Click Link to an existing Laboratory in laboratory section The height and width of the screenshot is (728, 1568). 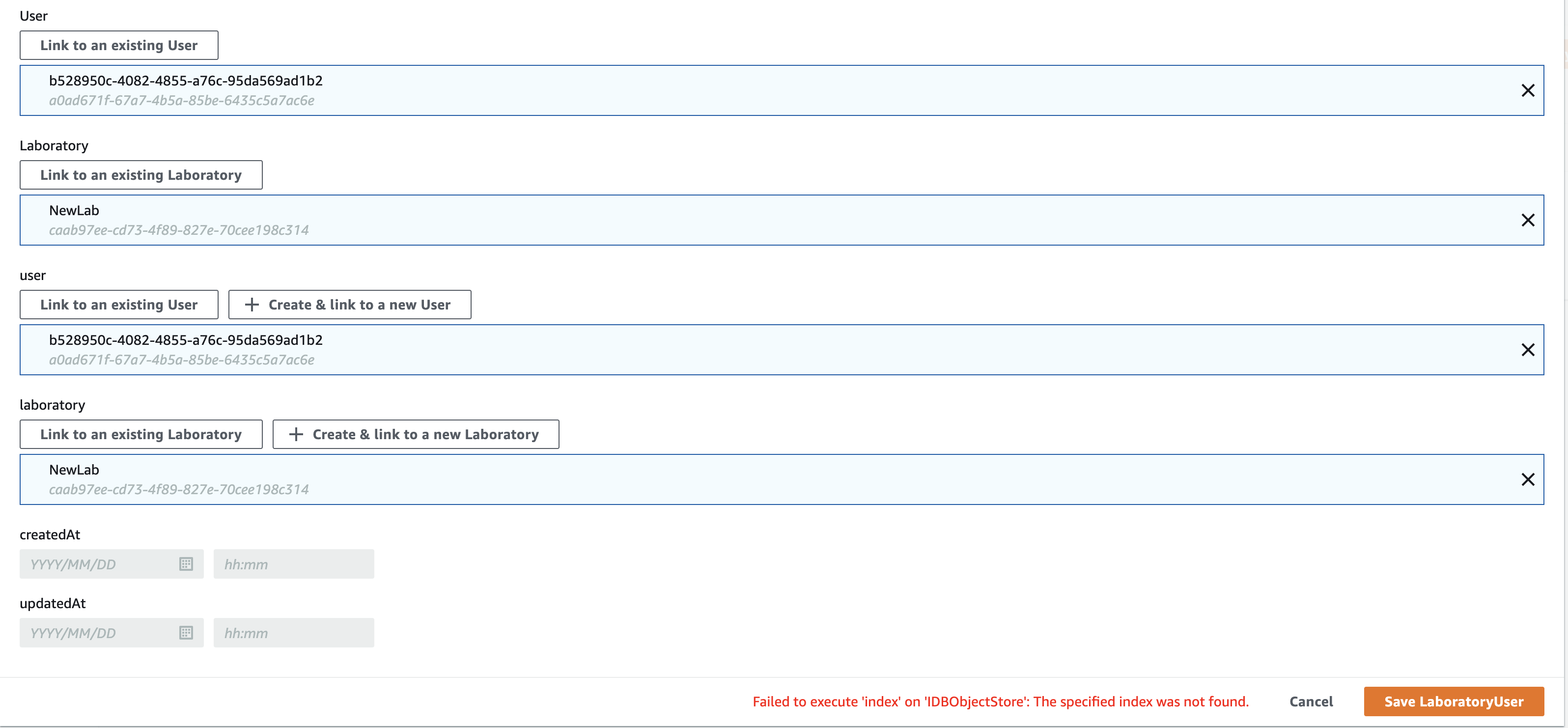(x=140, y=434)
